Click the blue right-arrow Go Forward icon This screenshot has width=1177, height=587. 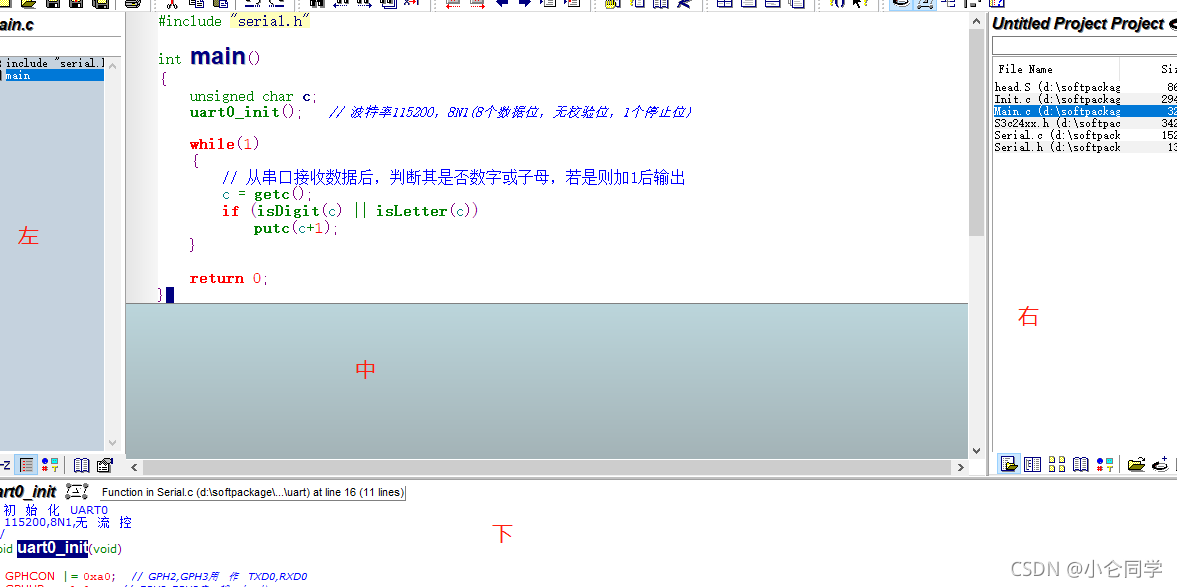click(525, 4)
